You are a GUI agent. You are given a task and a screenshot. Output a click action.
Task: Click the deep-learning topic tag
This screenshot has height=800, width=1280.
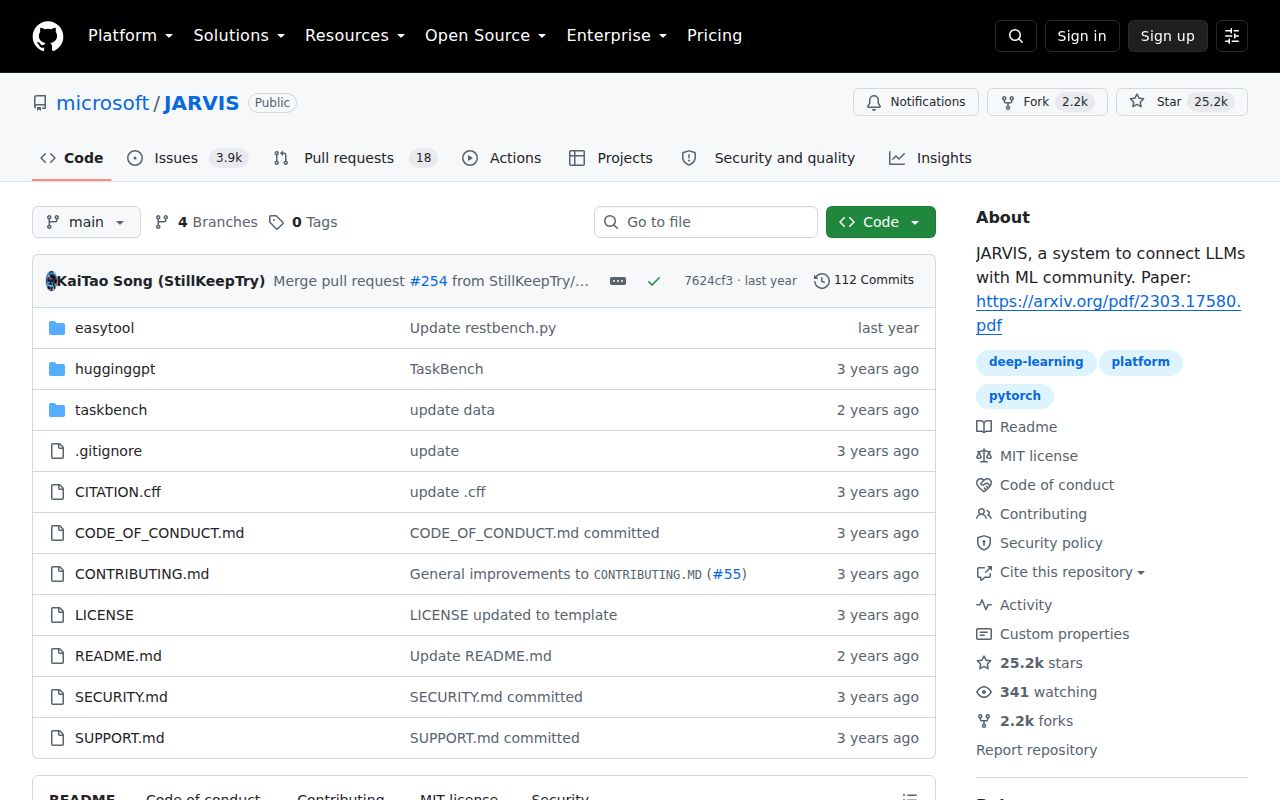click(1036, 362)
